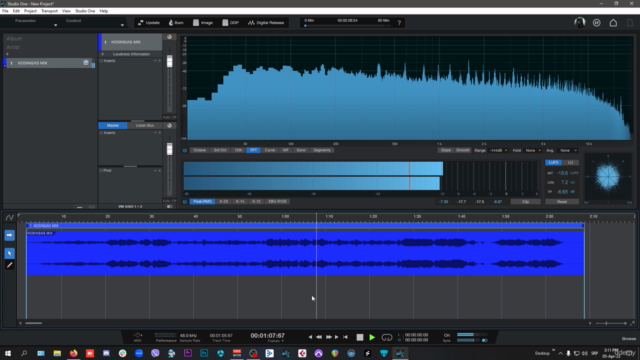Open Firefox from the Windows taskbar

[73, 353]
